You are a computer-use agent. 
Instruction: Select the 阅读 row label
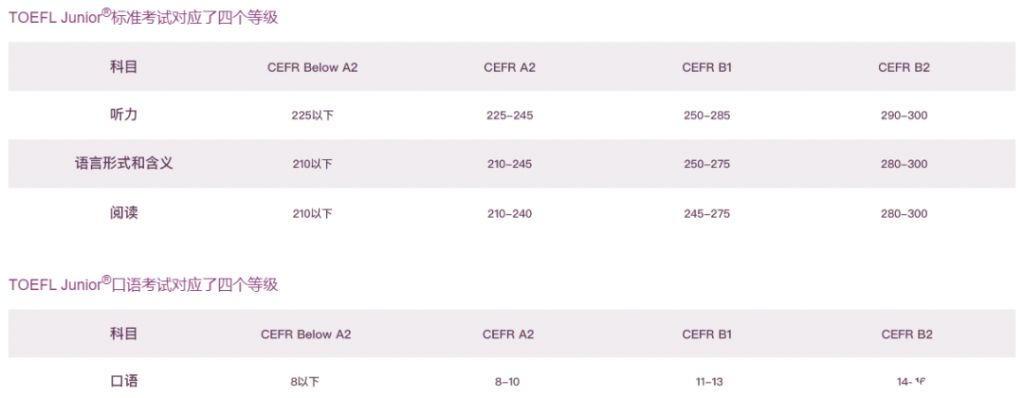pos(123,212)
